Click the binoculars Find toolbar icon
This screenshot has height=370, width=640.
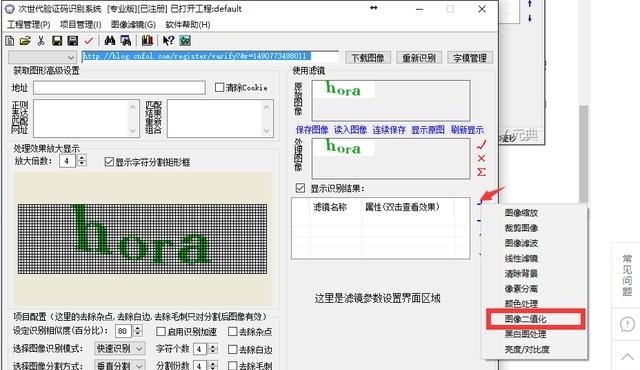(x=109, y=40)
